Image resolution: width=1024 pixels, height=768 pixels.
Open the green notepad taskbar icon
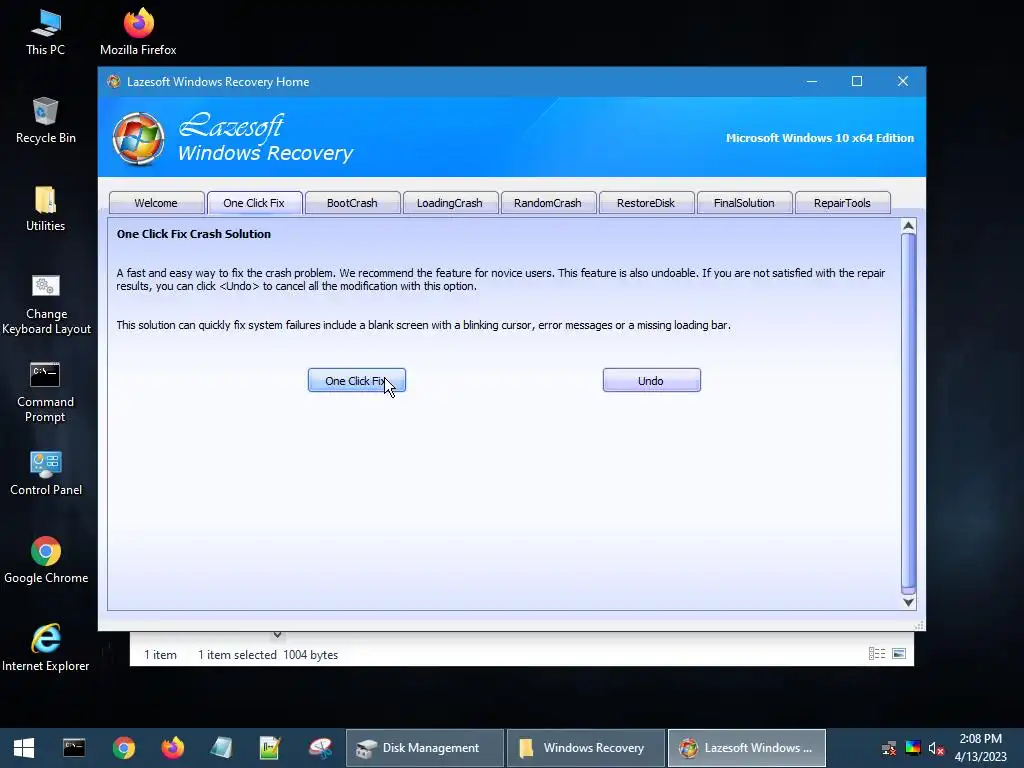click(270, 748)
